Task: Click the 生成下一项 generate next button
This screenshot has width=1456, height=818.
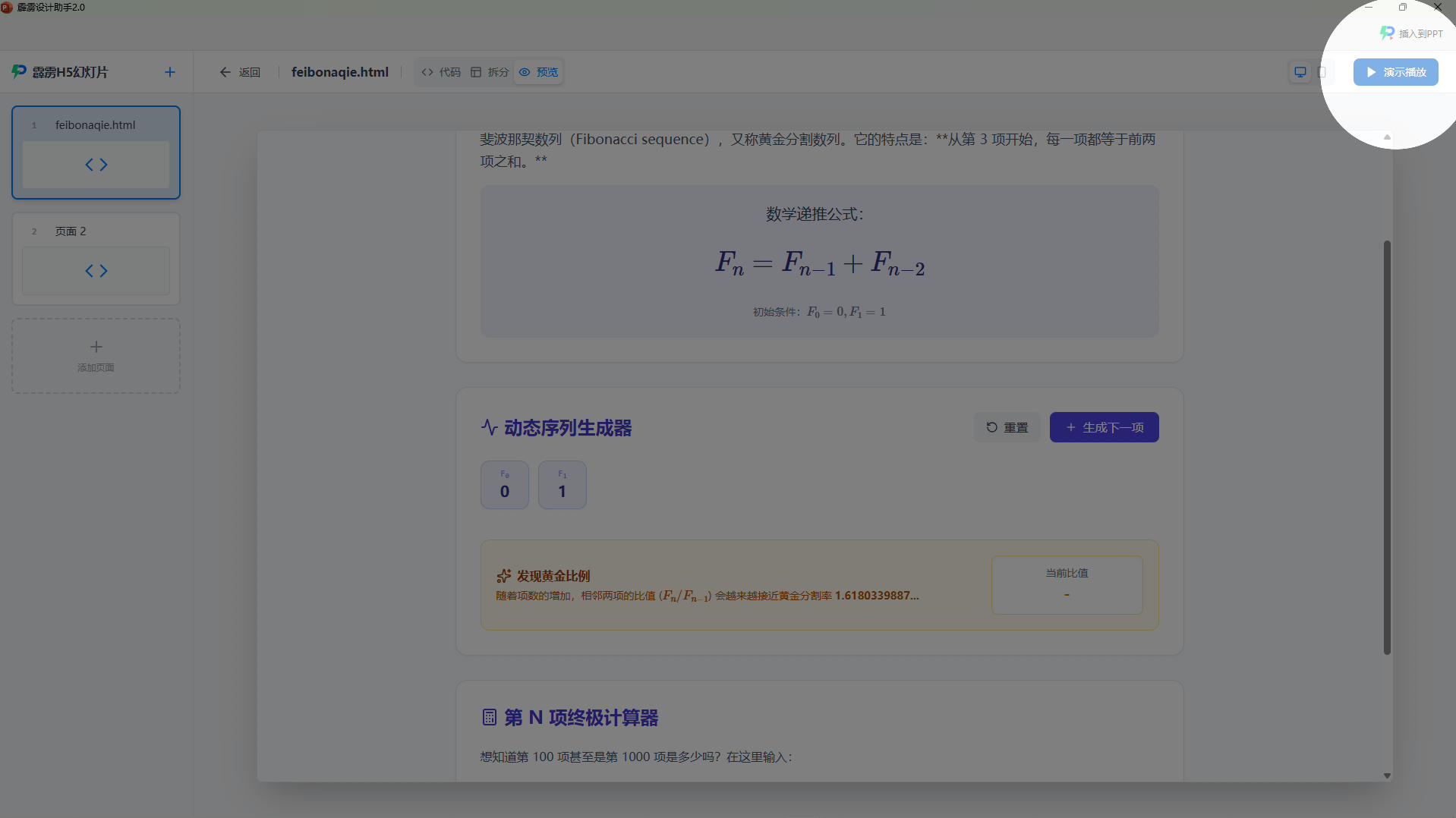Action: click(x=1104, y=427)
